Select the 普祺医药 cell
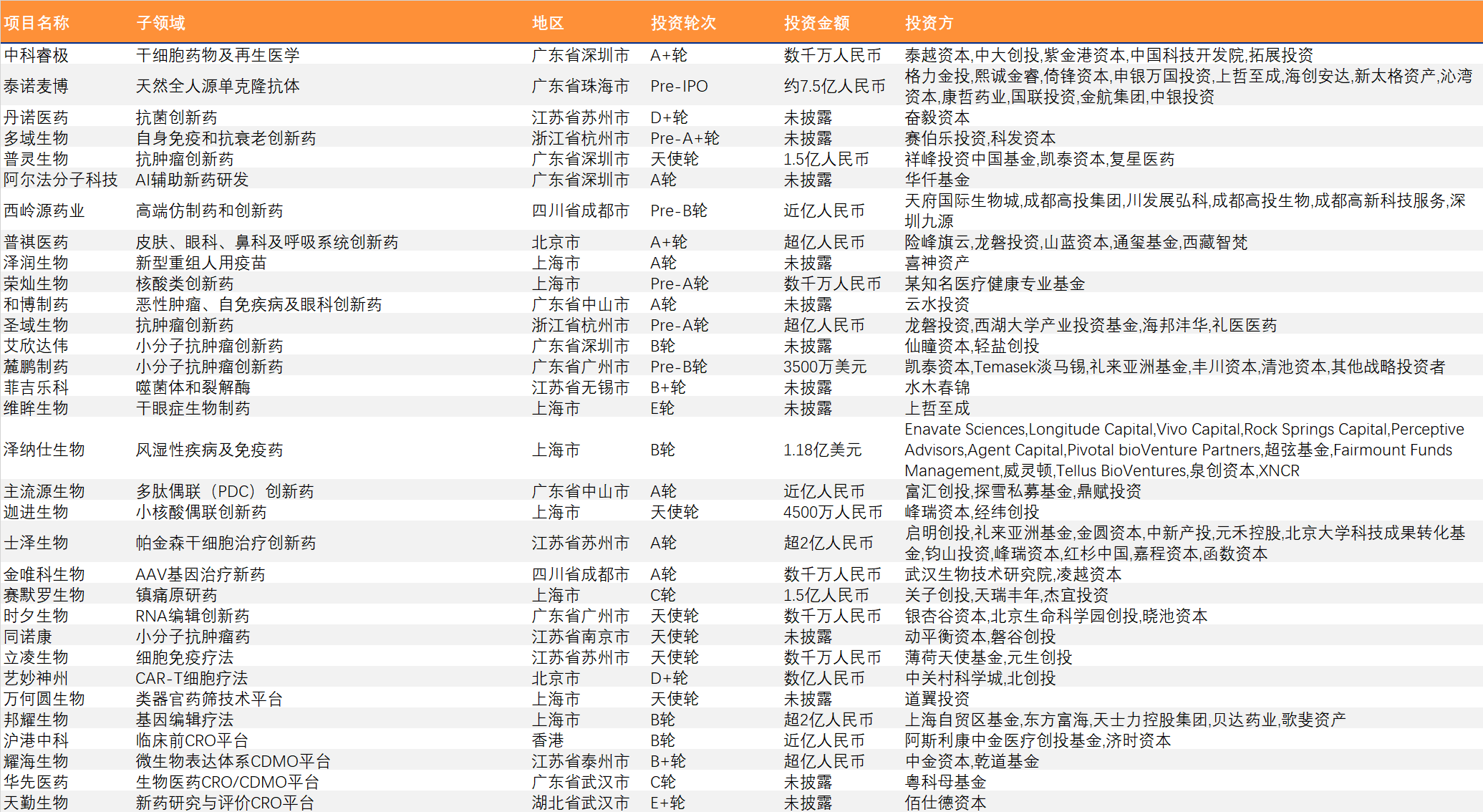 click(x=37, y=242)
